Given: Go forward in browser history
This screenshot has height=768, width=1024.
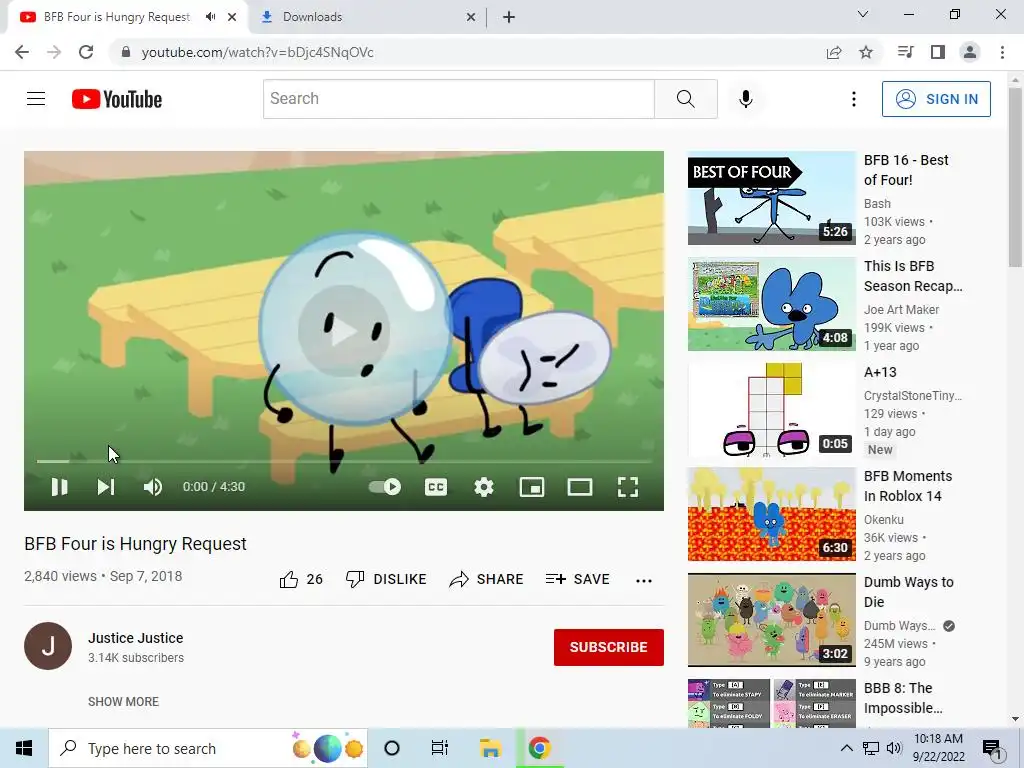Looking at the screenshot, I should (x=54, y=52).
